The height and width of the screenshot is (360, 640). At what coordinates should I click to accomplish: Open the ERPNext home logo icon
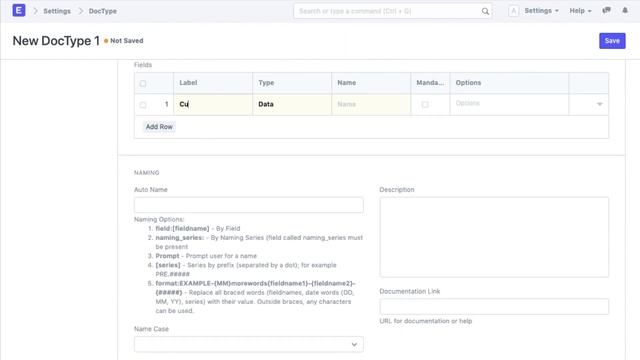pos(19,11)
